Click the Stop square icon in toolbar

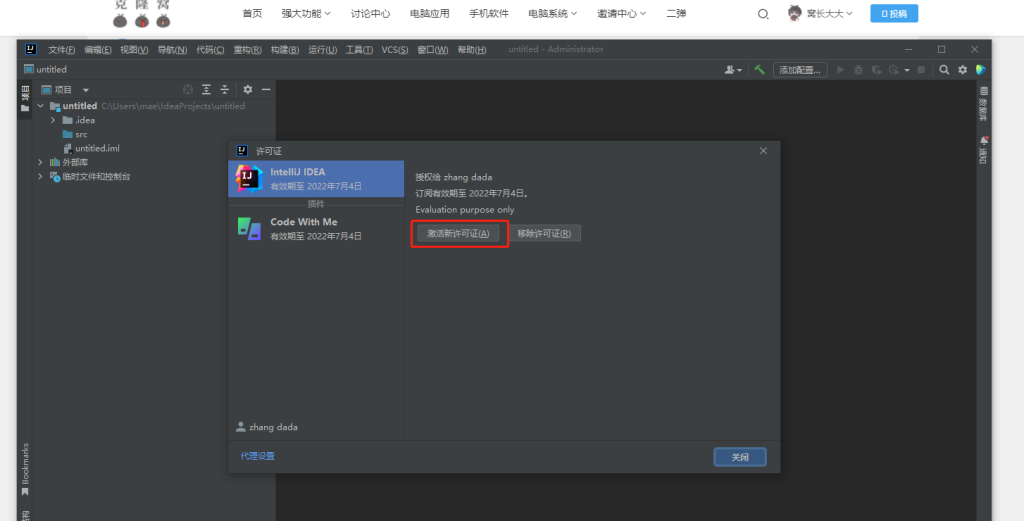[921, 70]
